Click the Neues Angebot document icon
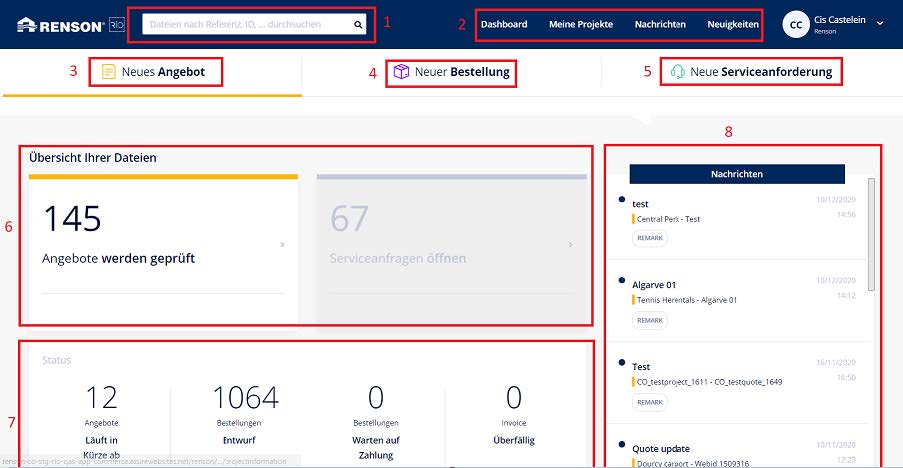This screenshot has height=468, width=903. point(109,72)
